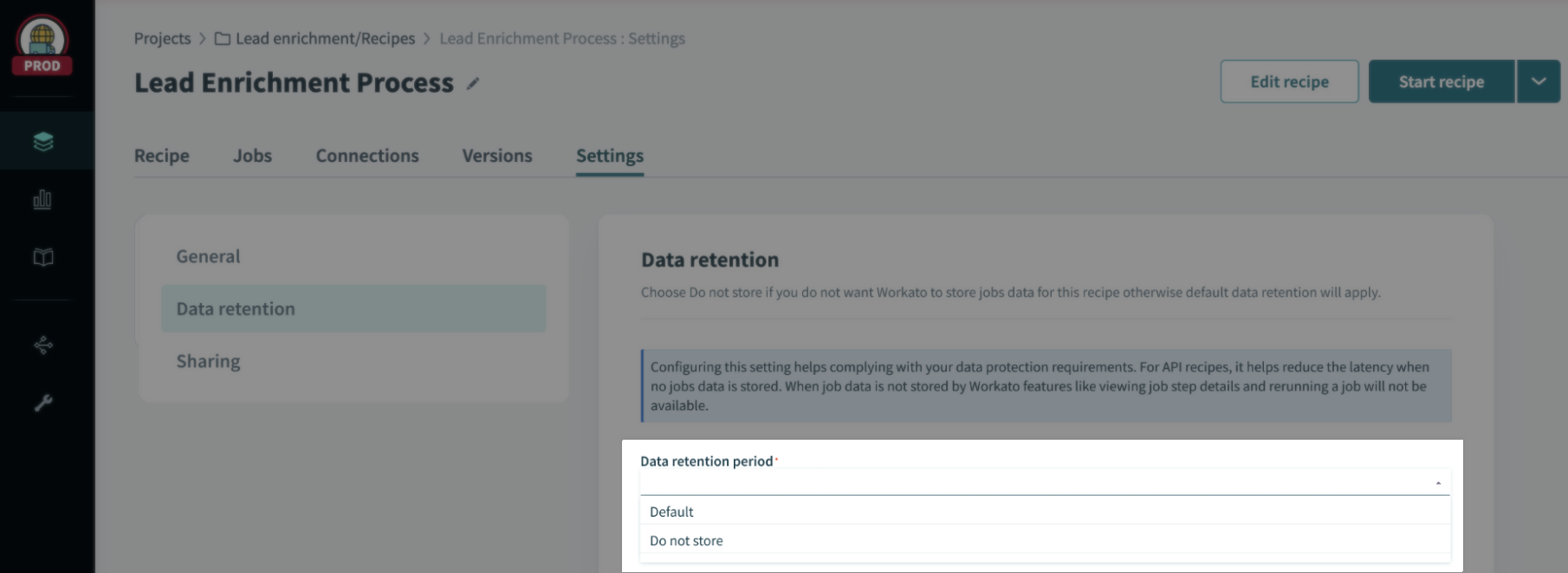Click the folder icon in breadcrumb
1568x573 pixels.
pyautogui.click(x=223, y=39)
